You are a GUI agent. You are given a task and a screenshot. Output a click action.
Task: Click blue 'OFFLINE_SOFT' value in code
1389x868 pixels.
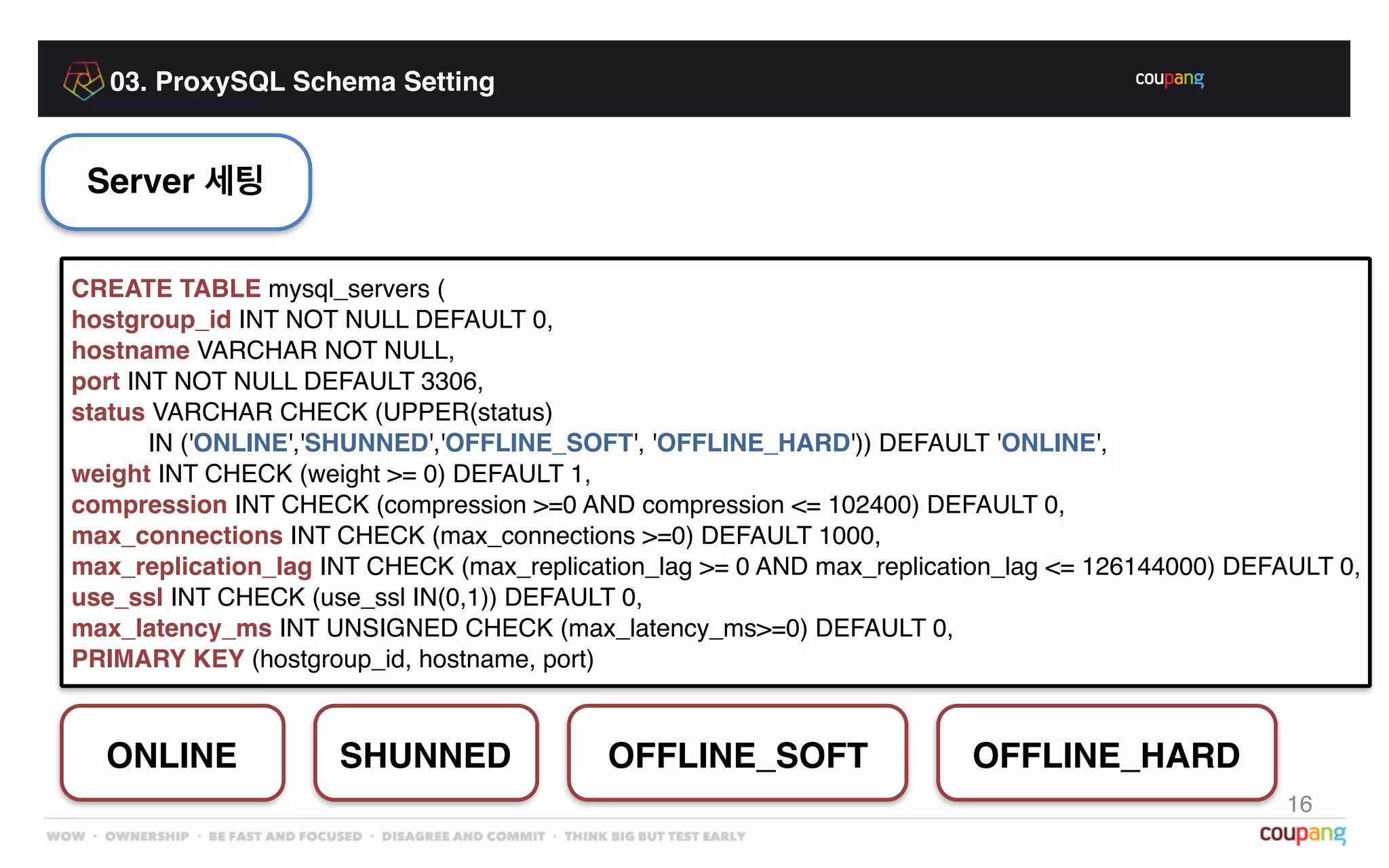tap(539, 443)
